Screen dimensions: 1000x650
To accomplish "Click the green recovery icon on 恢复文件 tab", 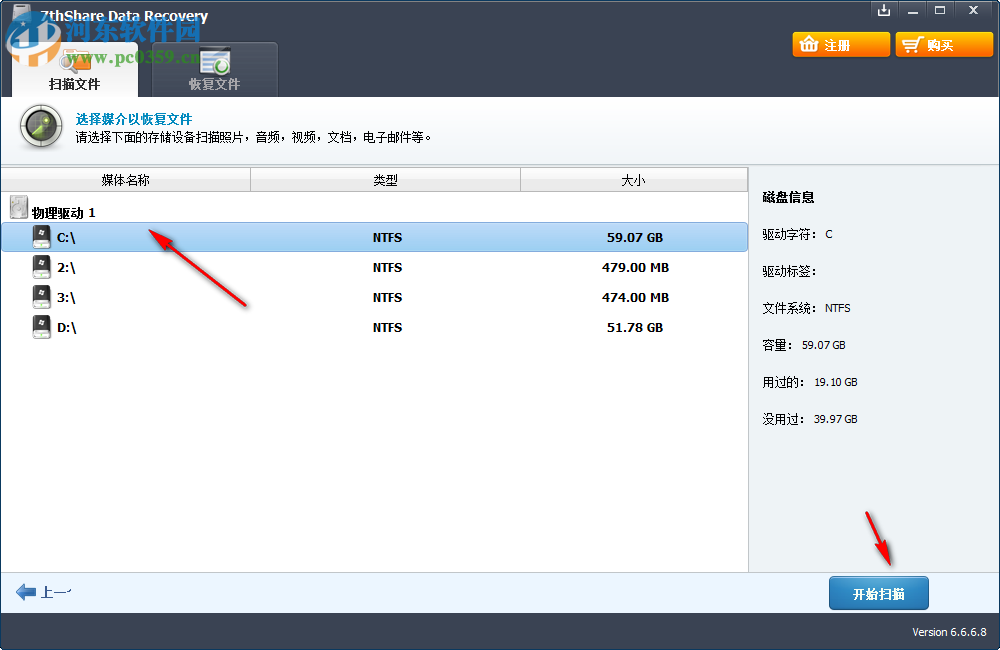I will [x=214, y=62].
